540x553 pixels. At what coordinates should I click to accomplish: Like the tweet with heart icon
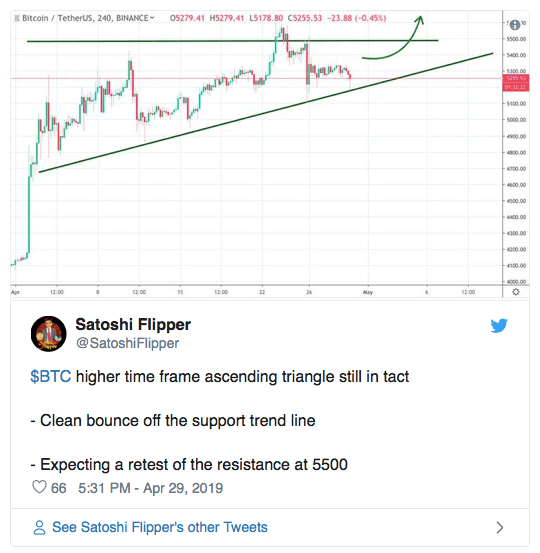click(39, 487)
